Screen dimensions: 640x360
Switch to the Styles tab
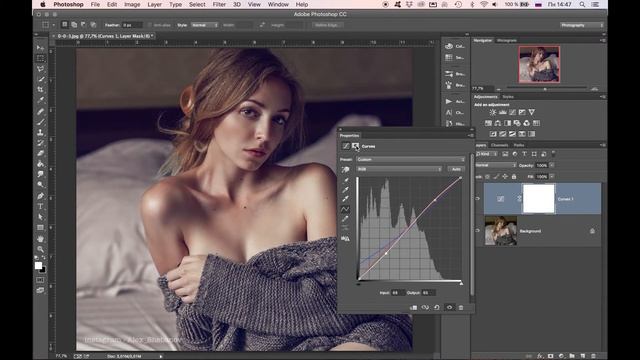508,97
